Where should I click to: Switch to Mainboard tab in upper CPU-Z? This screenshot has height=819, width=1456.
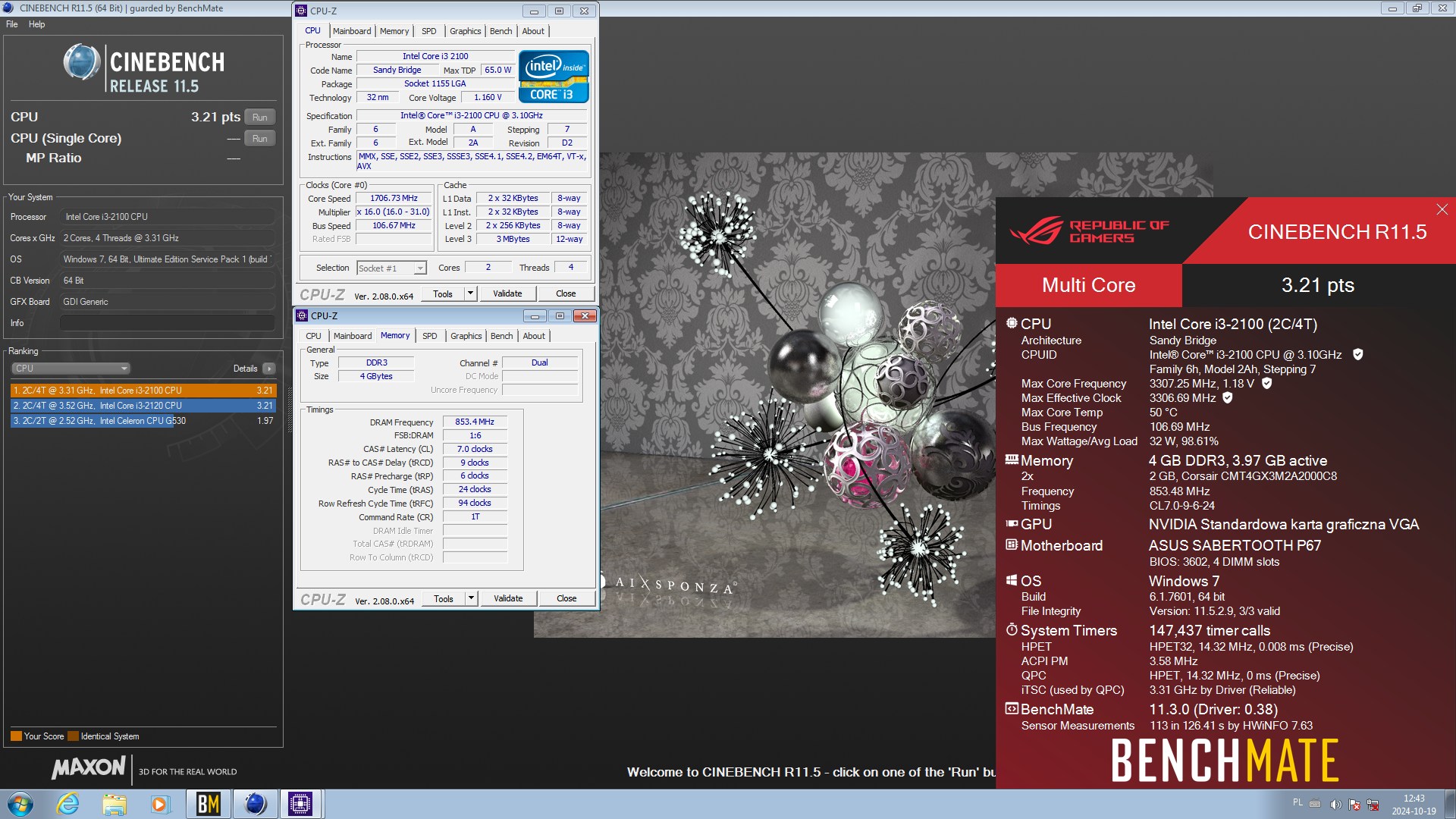(352, 31)
